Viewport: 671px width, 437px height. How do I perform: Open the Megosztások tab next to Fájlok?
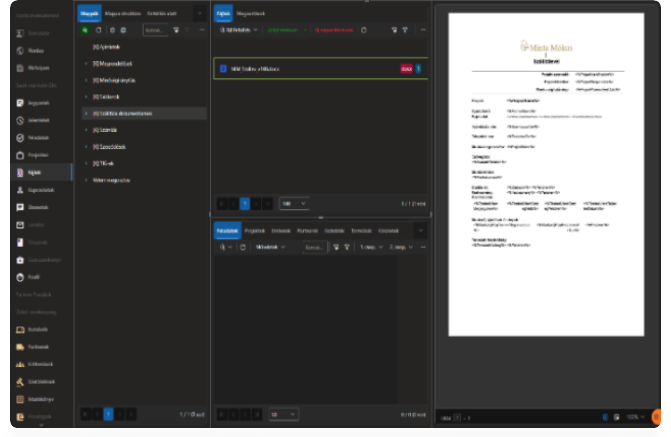(250, 14)
